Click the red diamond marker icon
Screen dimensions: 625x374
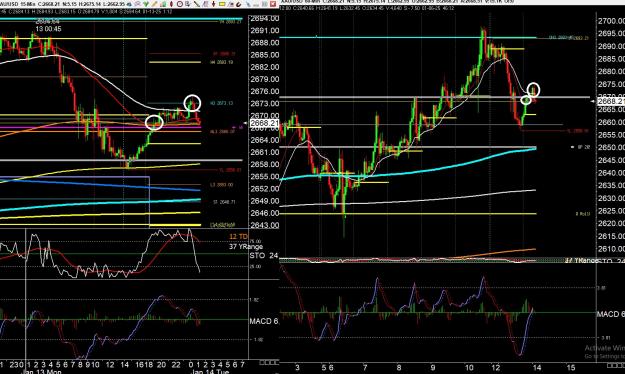pyautogui.click(x=171, y=4)
